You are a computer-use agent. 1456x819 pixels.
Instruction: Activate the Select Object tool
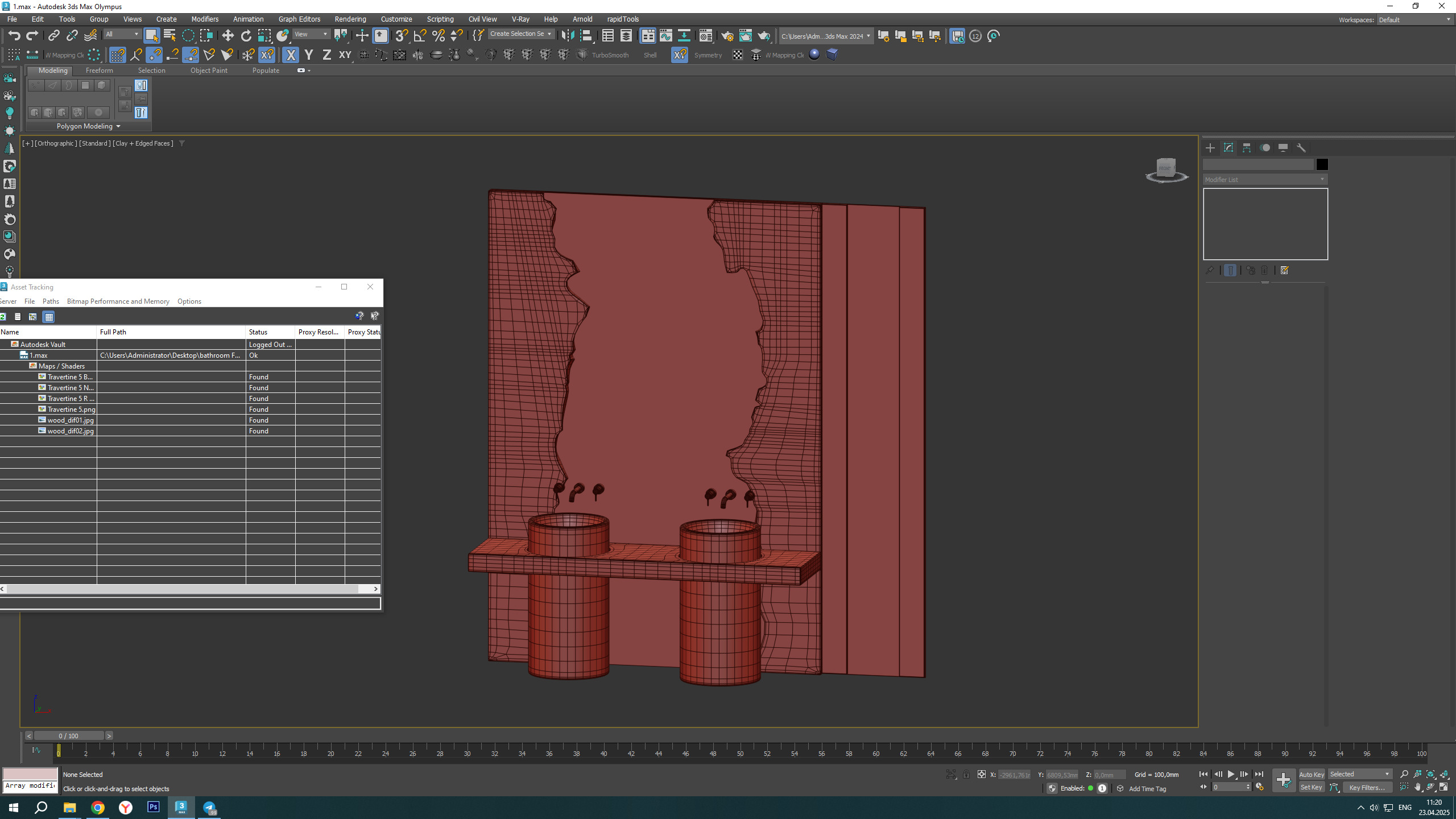point(151,36)
